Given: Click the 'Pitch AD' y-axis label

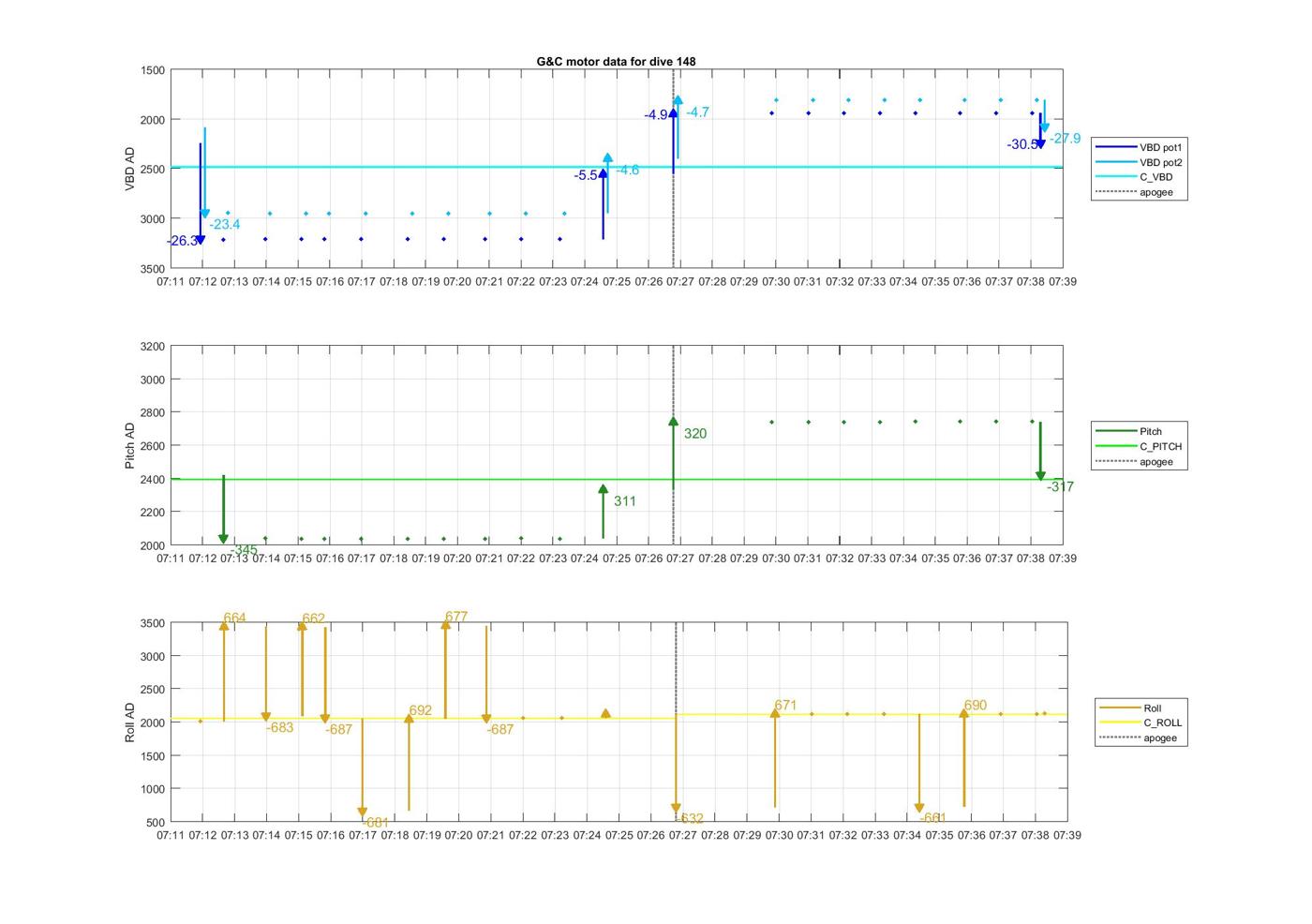Looking at the screenshot, I should click(130, 446).
